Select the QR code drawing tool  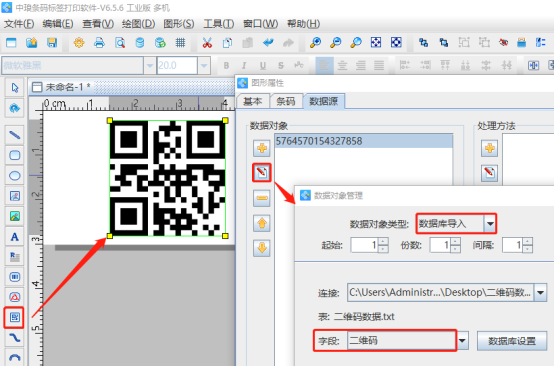pos(14,317)
